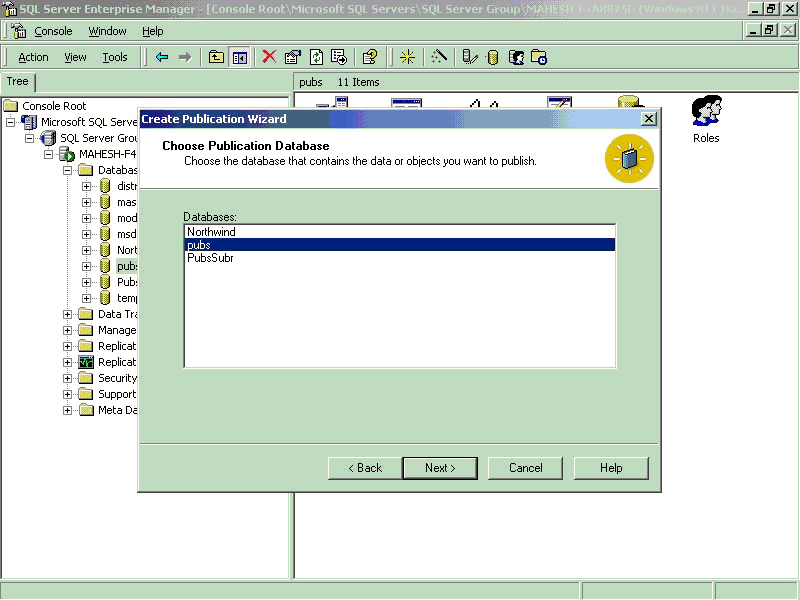Click the Next button in wizard
The width and height of the screenshot is (800, 600).
point(439,468)
